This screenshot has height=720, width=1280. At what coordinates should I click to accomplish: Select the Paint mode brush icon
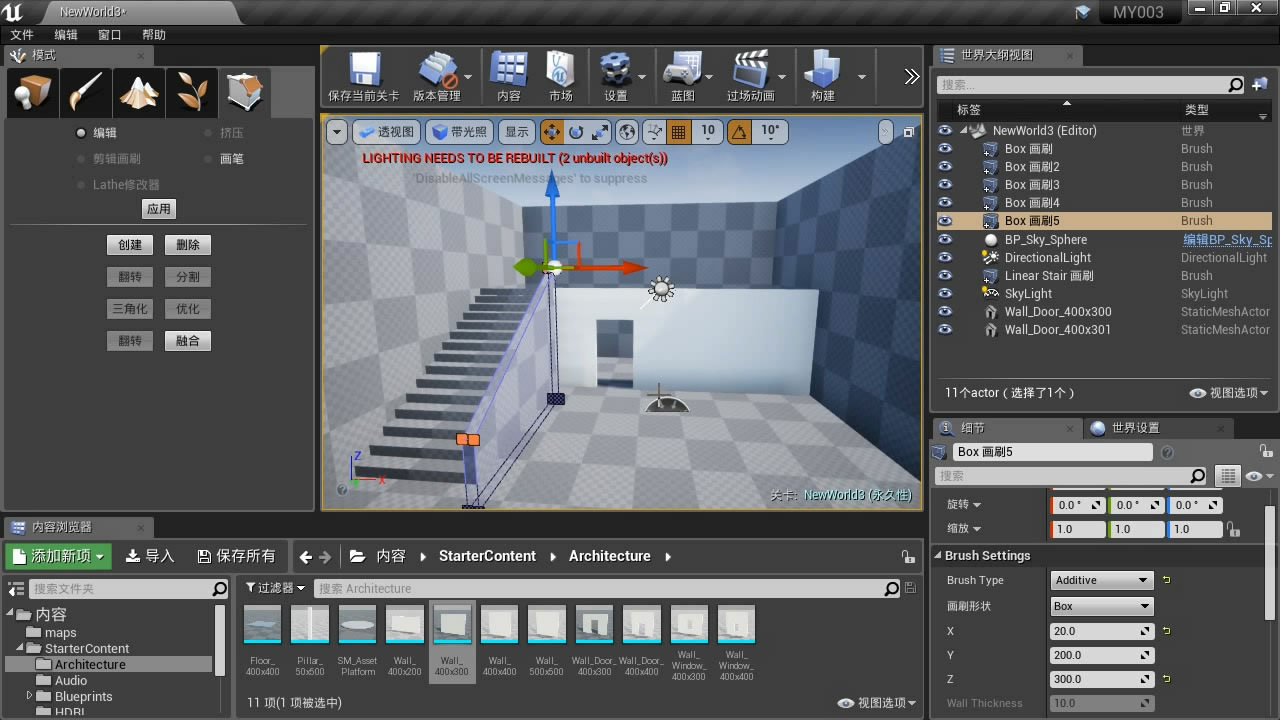coord(85,93)
